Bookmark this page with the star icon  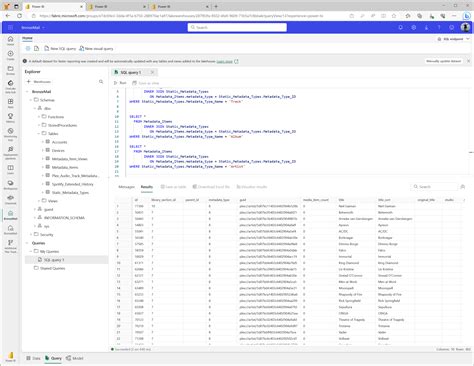pyautogui.click(x=394, y=16)
